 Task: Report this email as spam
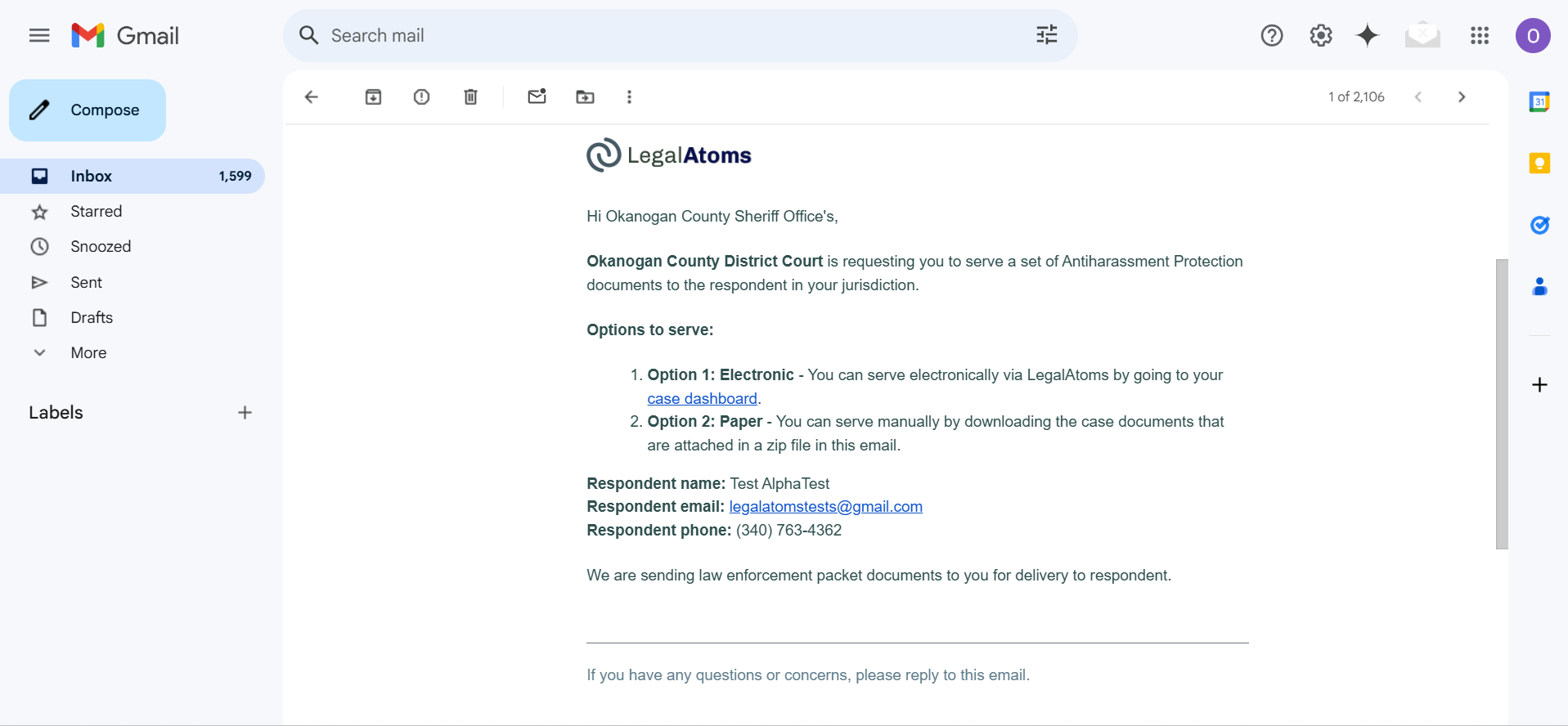tap(421, 96)
